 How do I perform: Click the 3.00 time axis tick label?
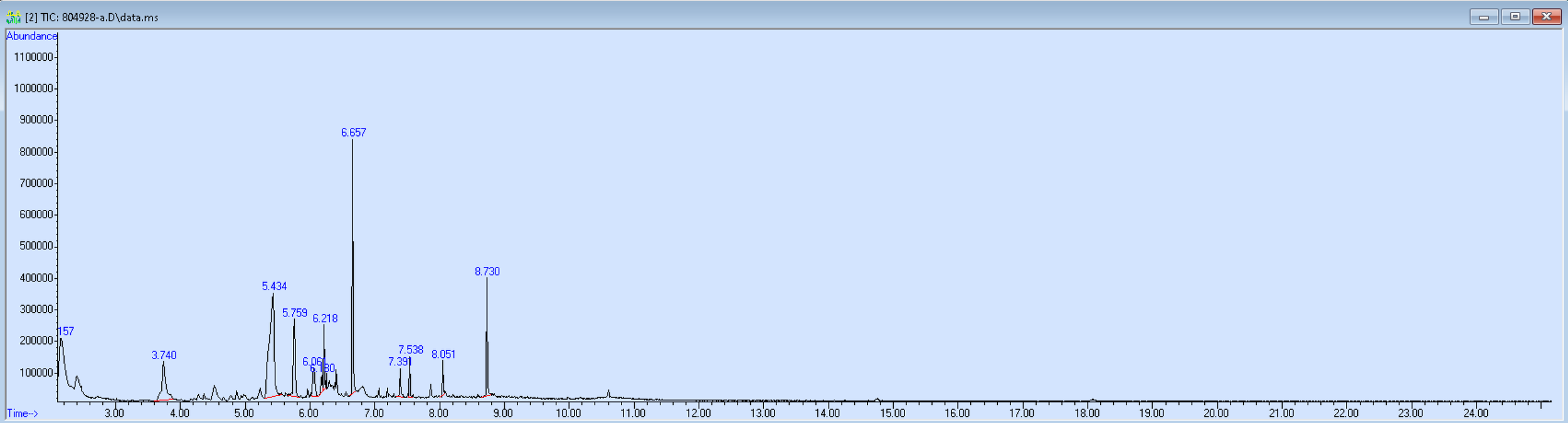[x=114, y=413]
